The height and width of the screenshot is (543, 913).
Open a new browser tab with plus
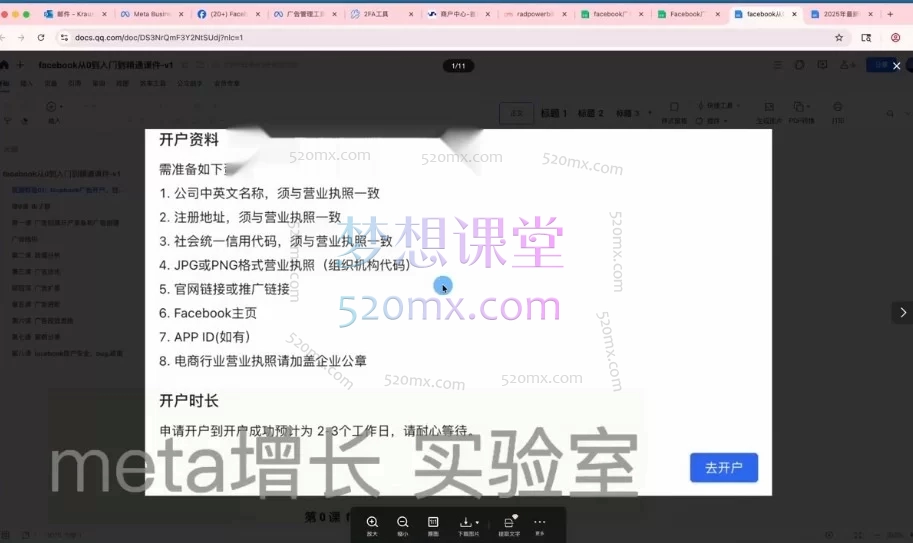(890, 14)
